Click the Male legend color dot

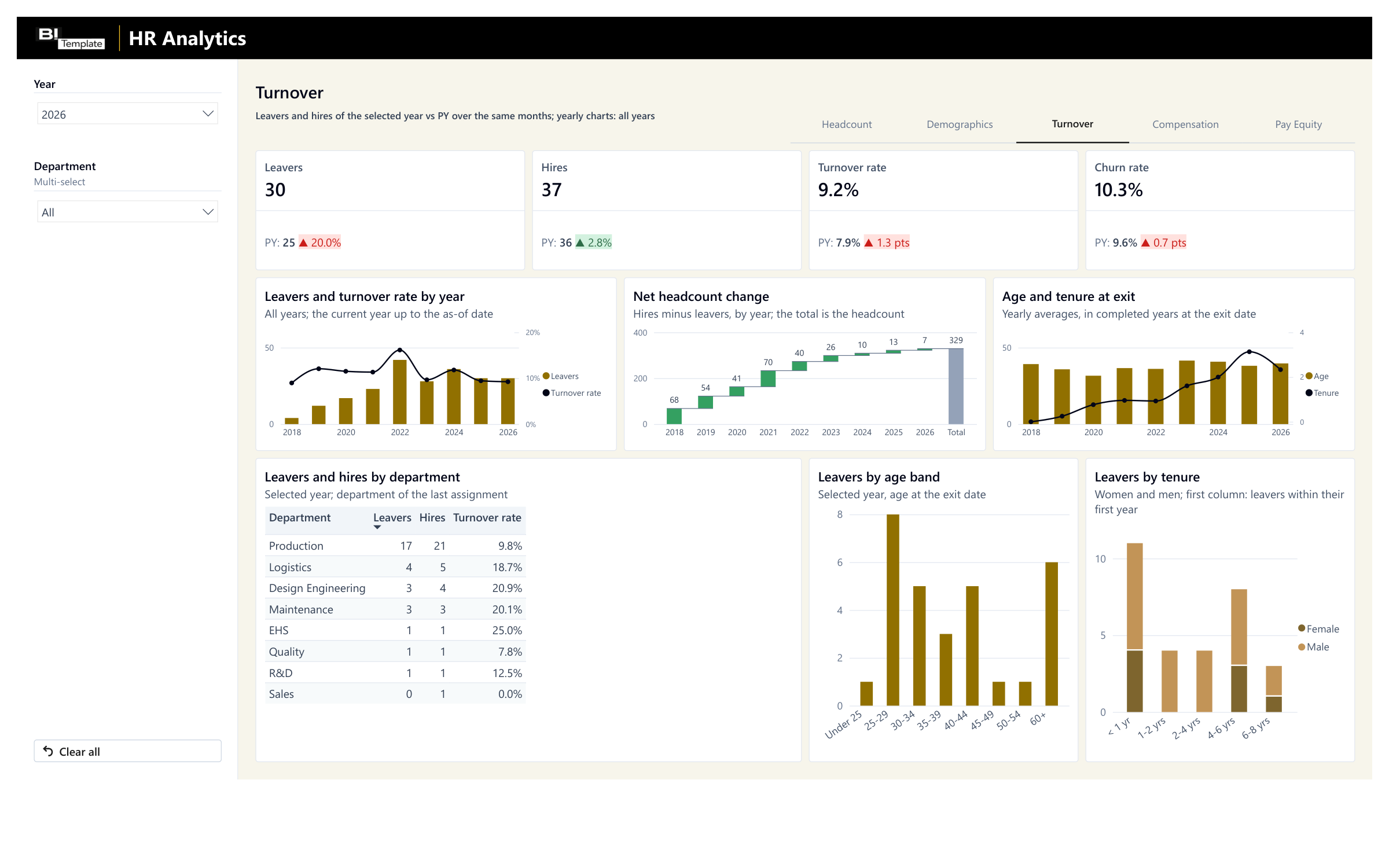(x=1302, y=647)
